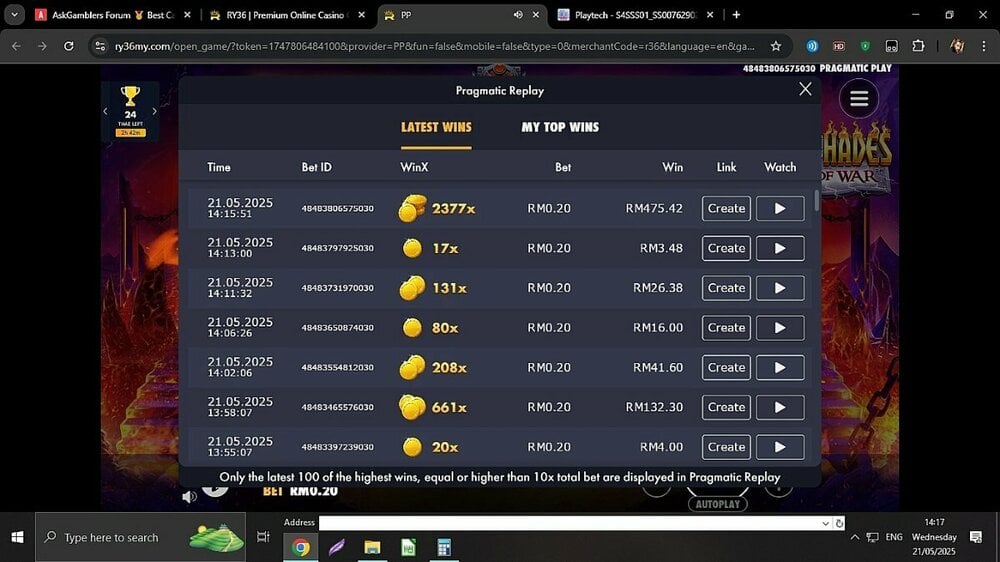Switch to the RY36 Premium Online Casino tab

pos(287,15)
